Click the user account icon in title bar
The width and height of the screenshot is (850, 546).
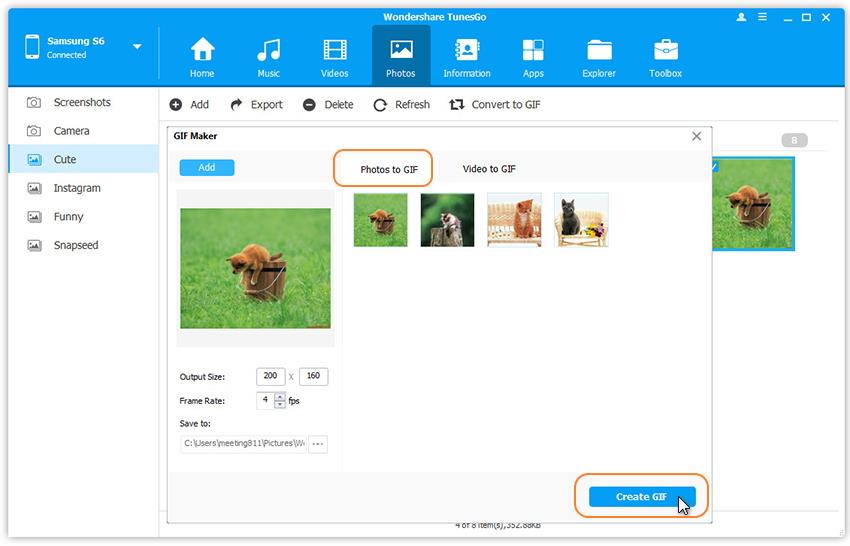(741, 17)
